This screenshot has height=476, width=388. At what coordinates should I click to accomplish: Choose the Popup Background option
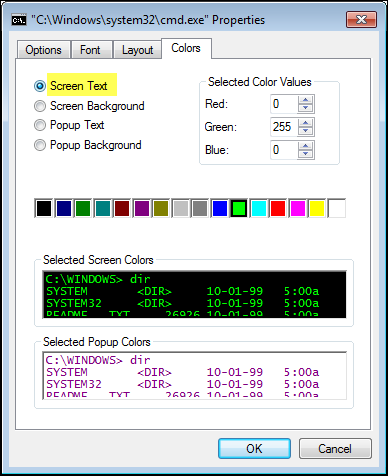40,145
